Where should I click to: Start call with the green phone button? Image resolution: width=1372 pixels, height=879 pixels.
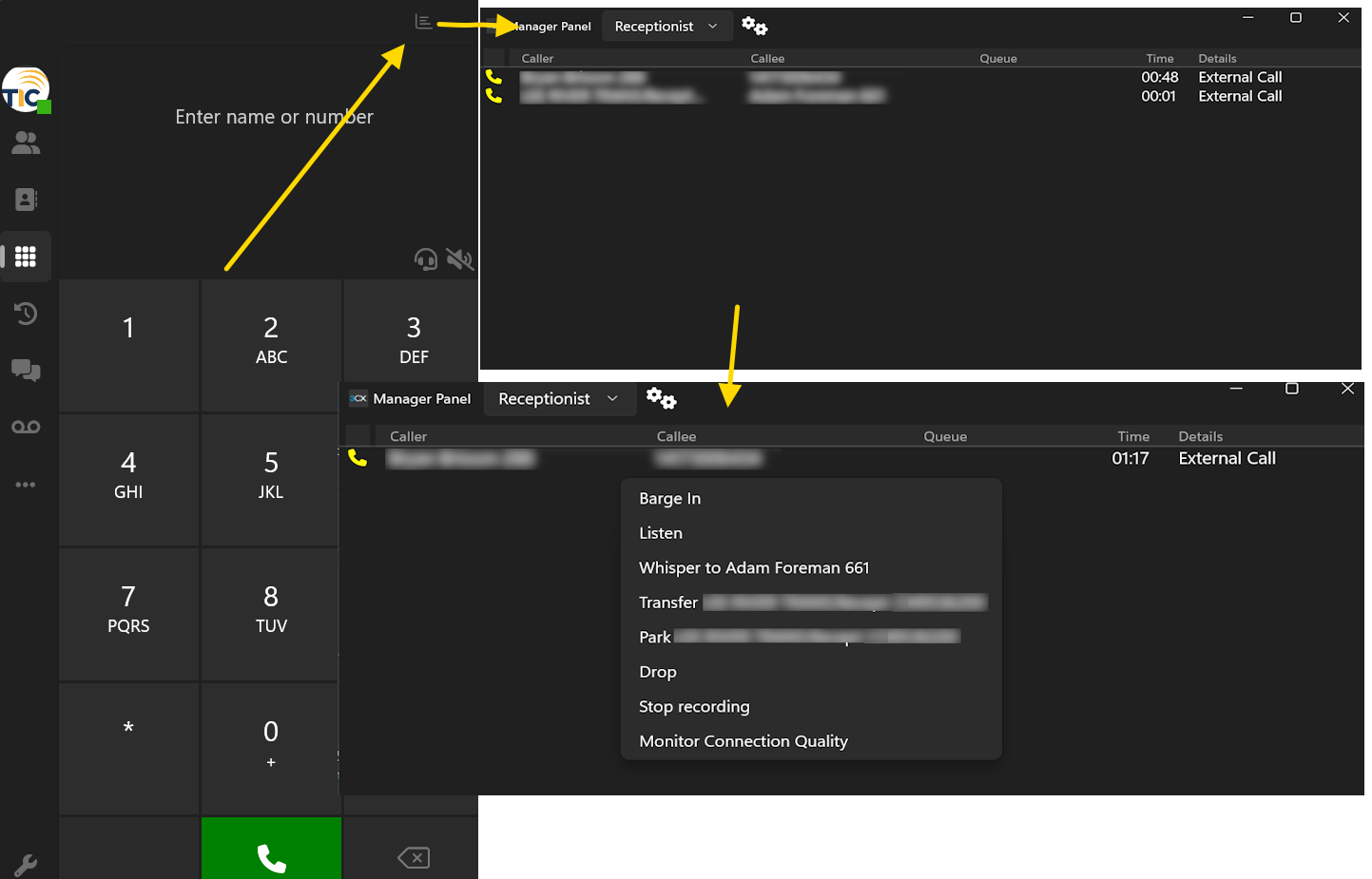pyautogui.click(x=271, y=848)
